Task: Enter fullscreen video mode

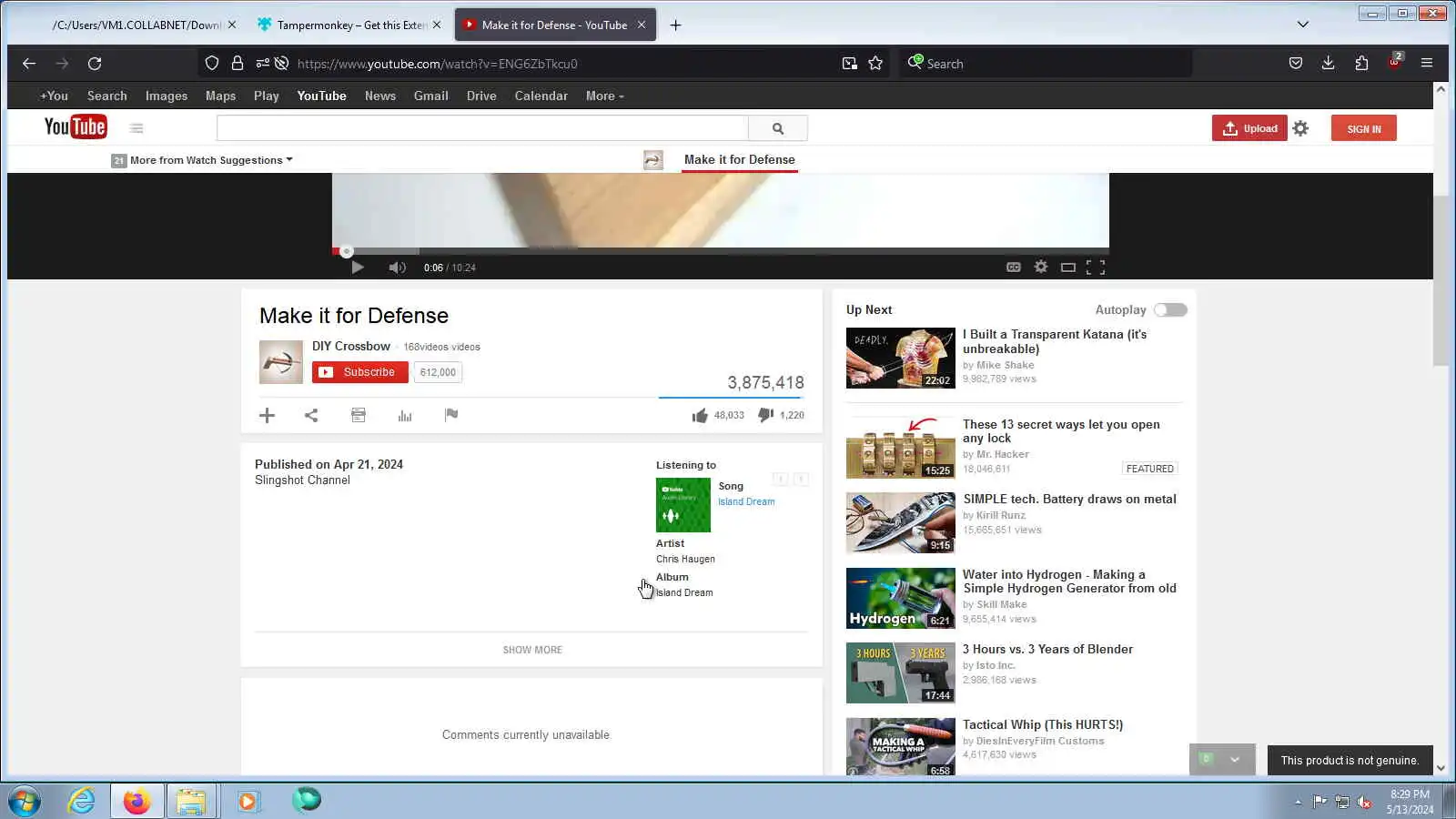Action: click(1096, 268)
